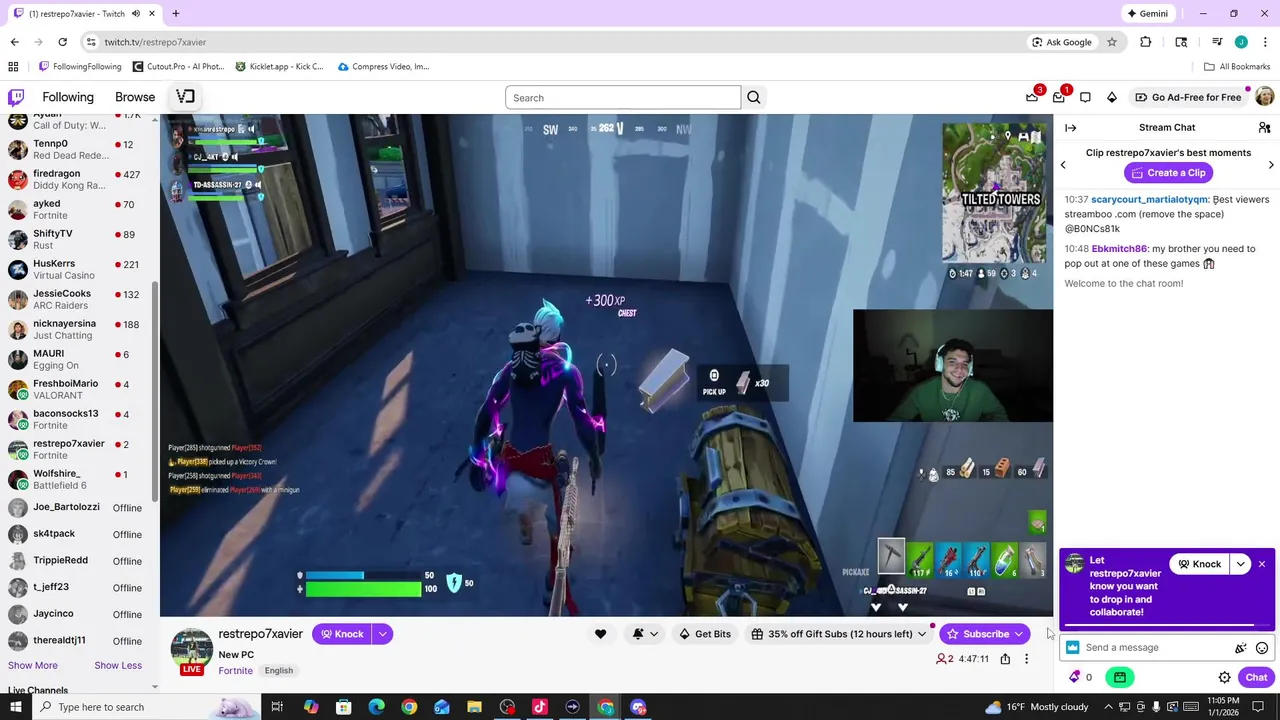Send message with the Chat button
This screenshot has width=1280, height=720.
coord(1256,677)
